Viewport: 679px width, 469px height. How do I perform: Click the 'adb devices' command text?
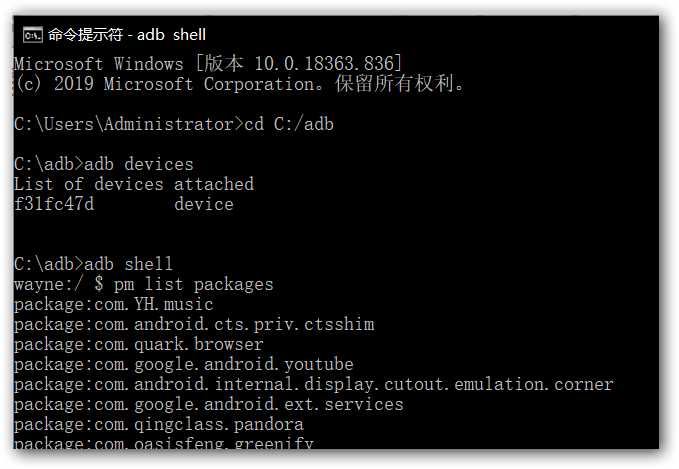(139, 165)
